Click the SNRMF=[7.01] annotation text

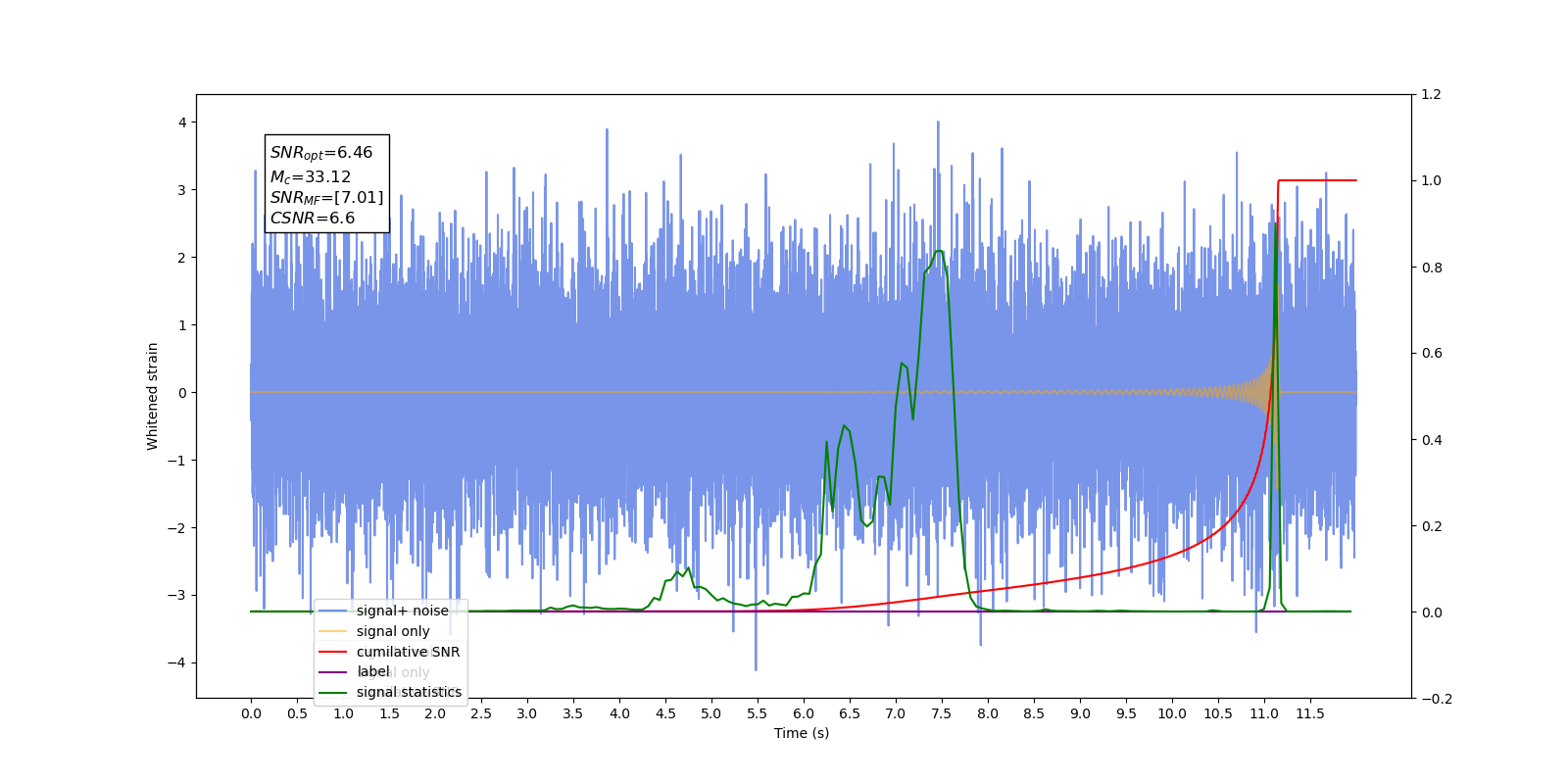(327, 198)
